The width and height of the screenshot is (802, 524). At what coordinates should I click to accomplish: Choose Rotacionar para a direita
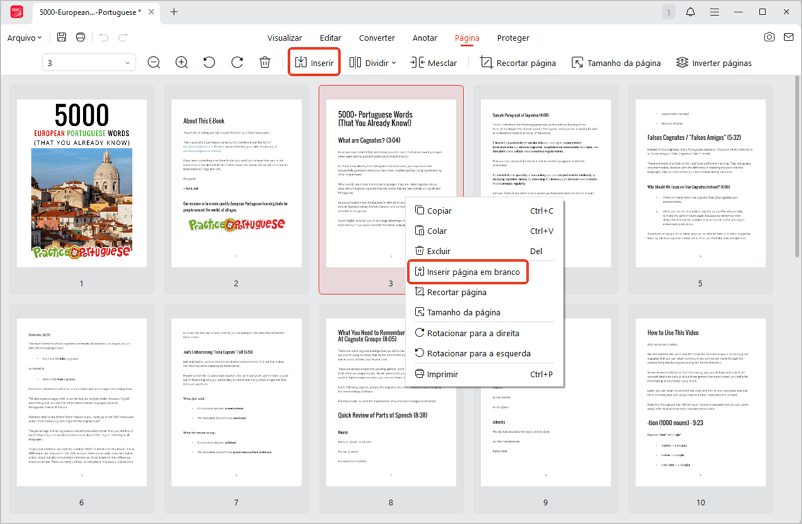[484, 333]
